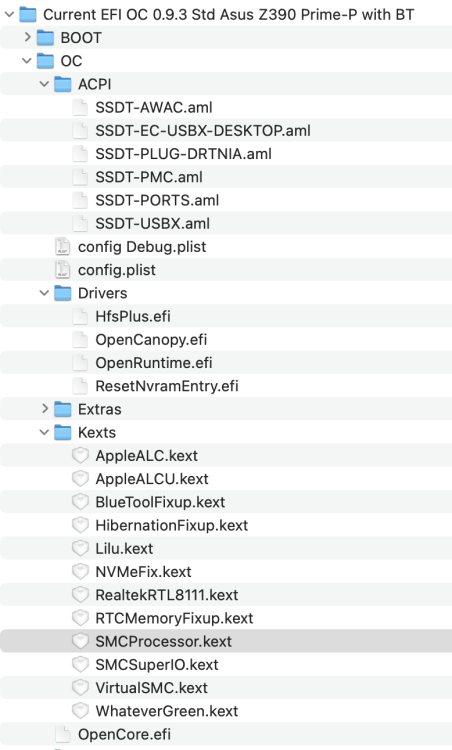Screen dimensions: 452x750
Task: Click the OC folder icon
Action: [x=45, y=61]
